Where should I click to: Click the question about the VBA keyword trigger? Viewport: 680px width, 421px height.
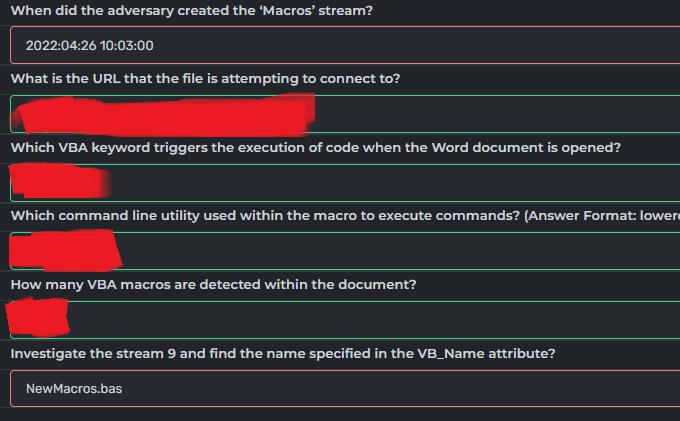[x=316, y=147]
